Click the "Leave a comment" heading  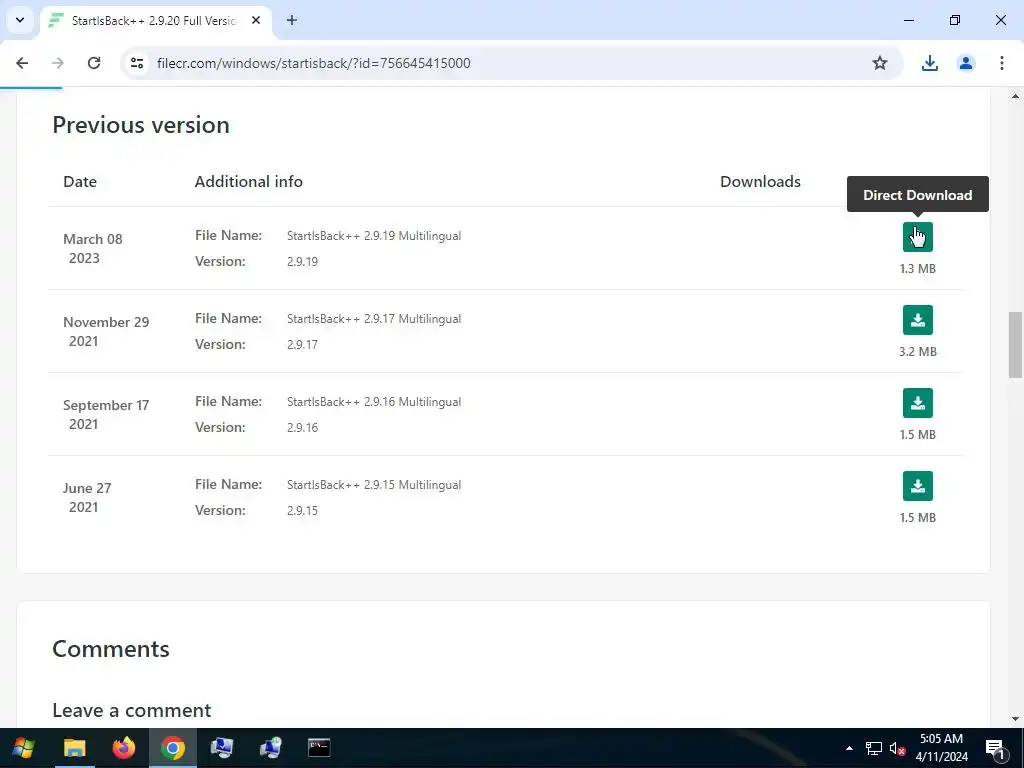tap(132, 710)
